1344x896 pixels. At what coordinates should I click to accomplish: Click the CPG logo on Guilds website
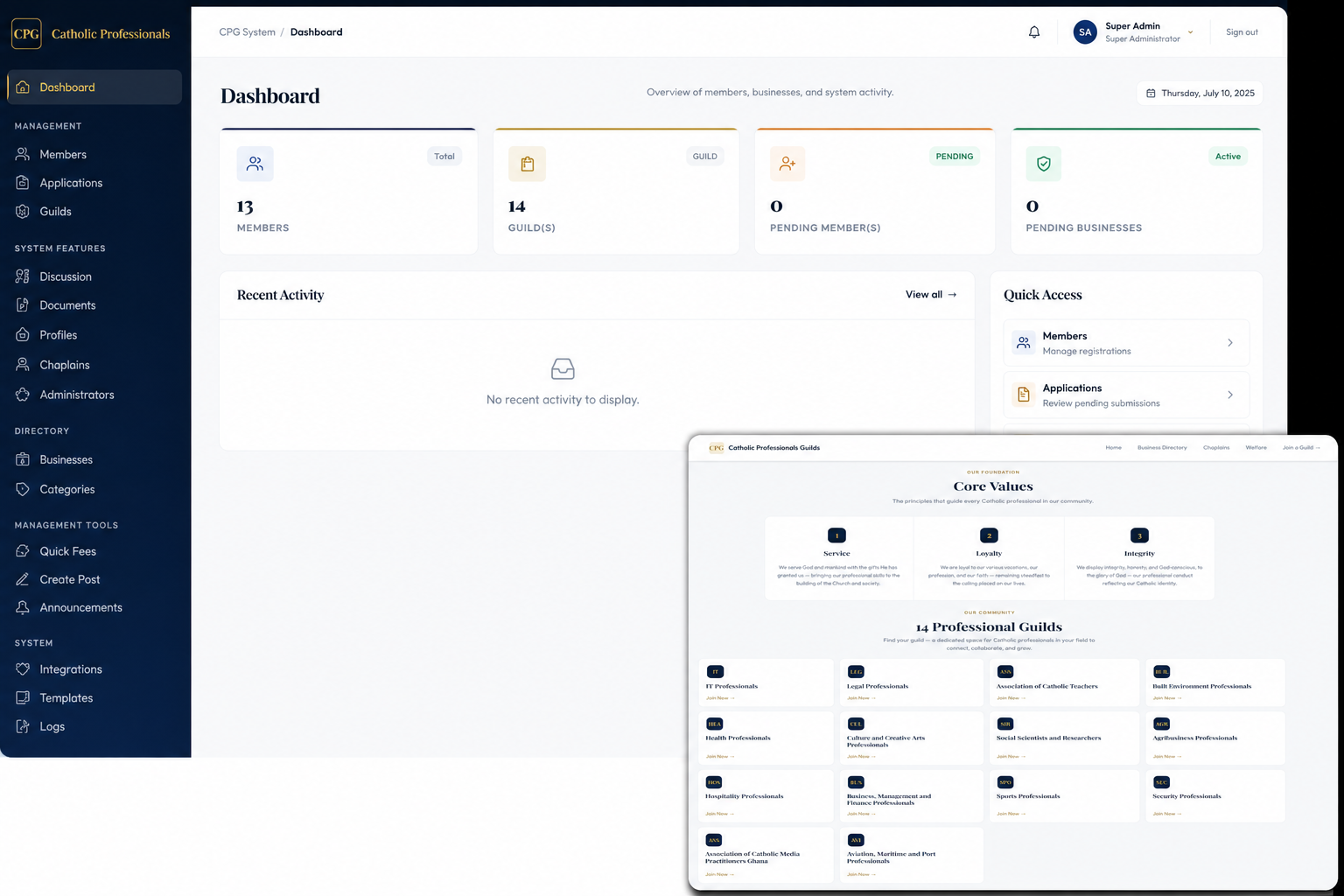click(716, 447)
